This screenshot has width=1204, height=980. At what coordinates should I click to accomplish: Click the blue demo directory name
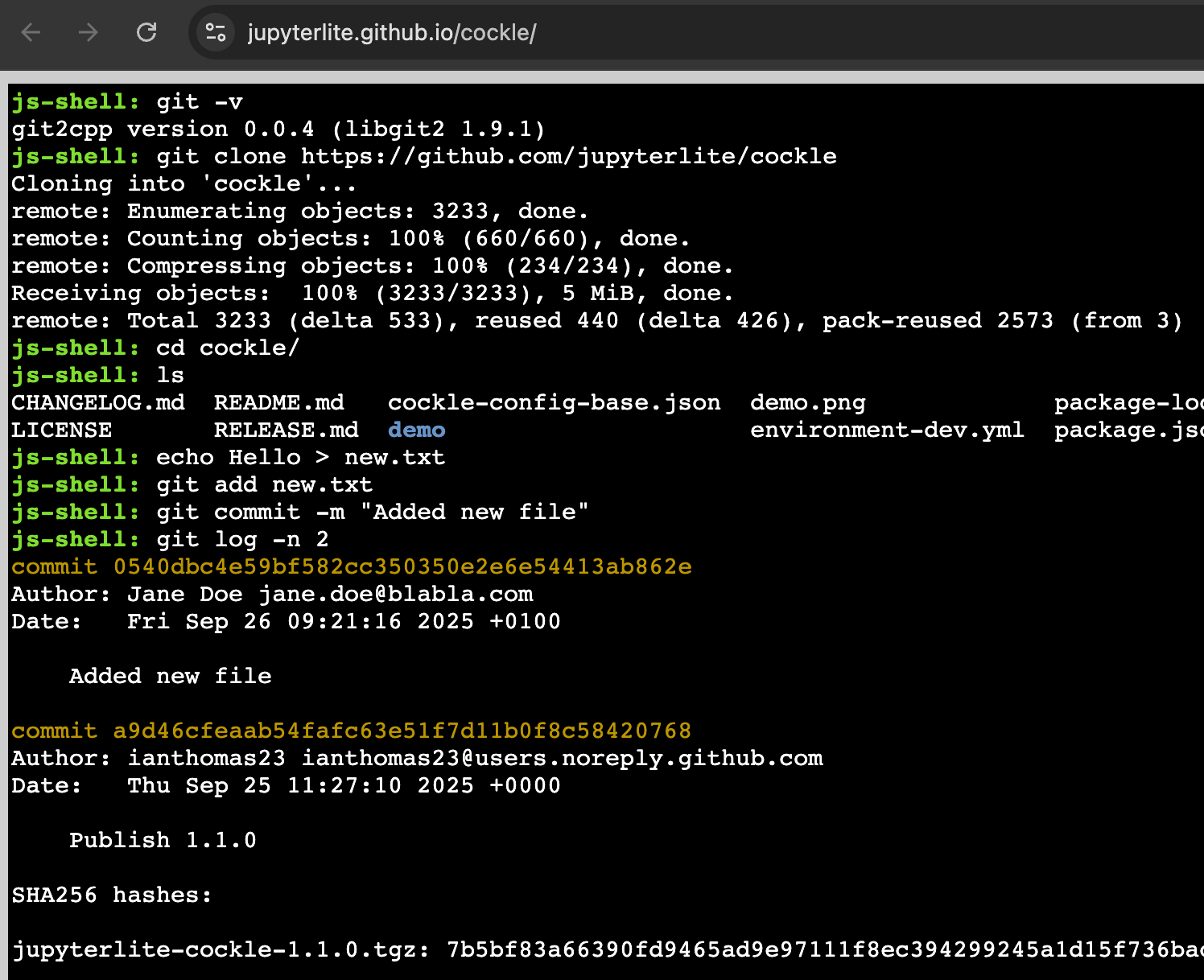(x=416, y=430)
